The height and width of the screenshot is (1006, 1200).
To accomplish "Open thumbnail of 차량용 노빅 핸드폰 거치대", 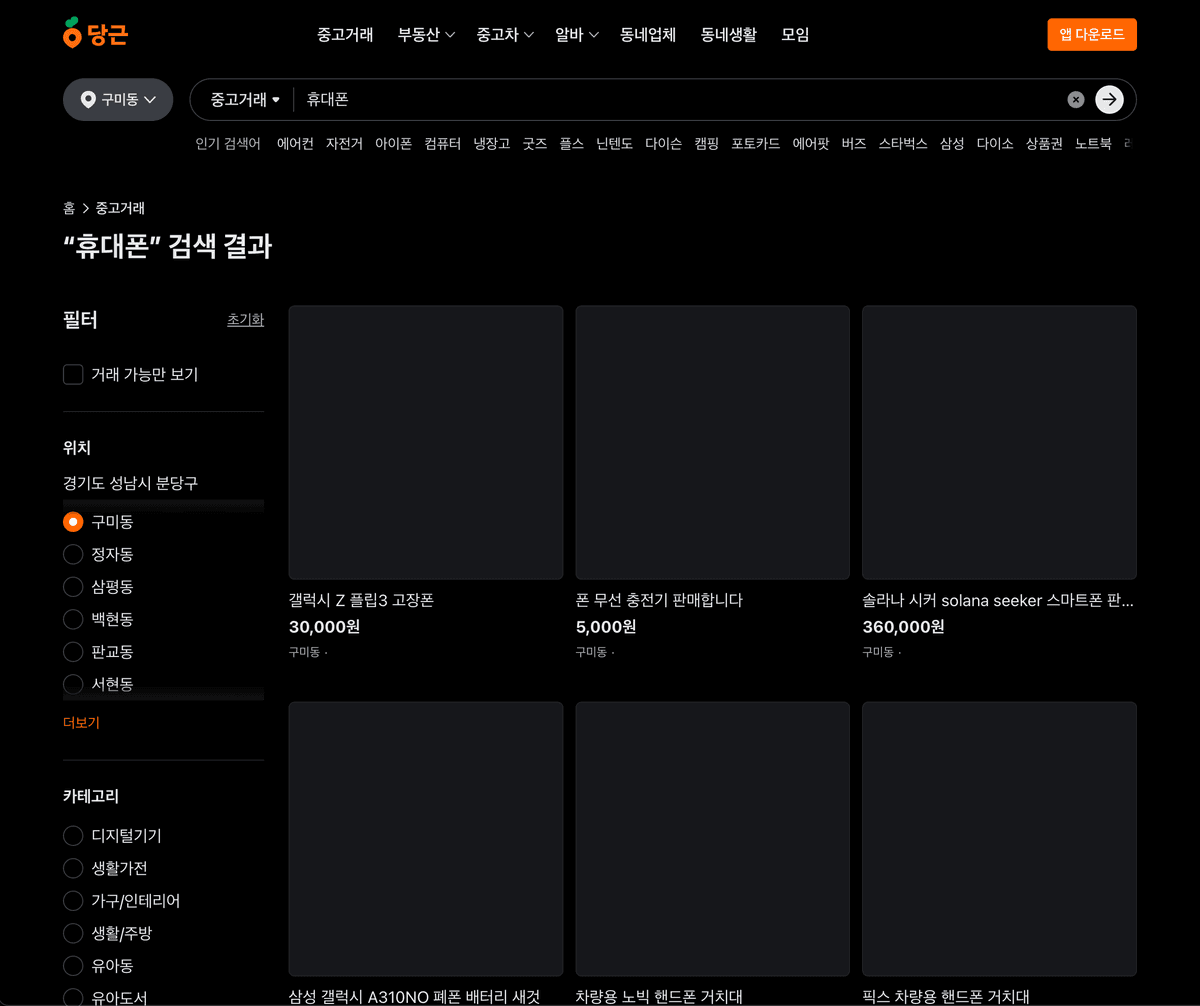I will pos(713,839).
